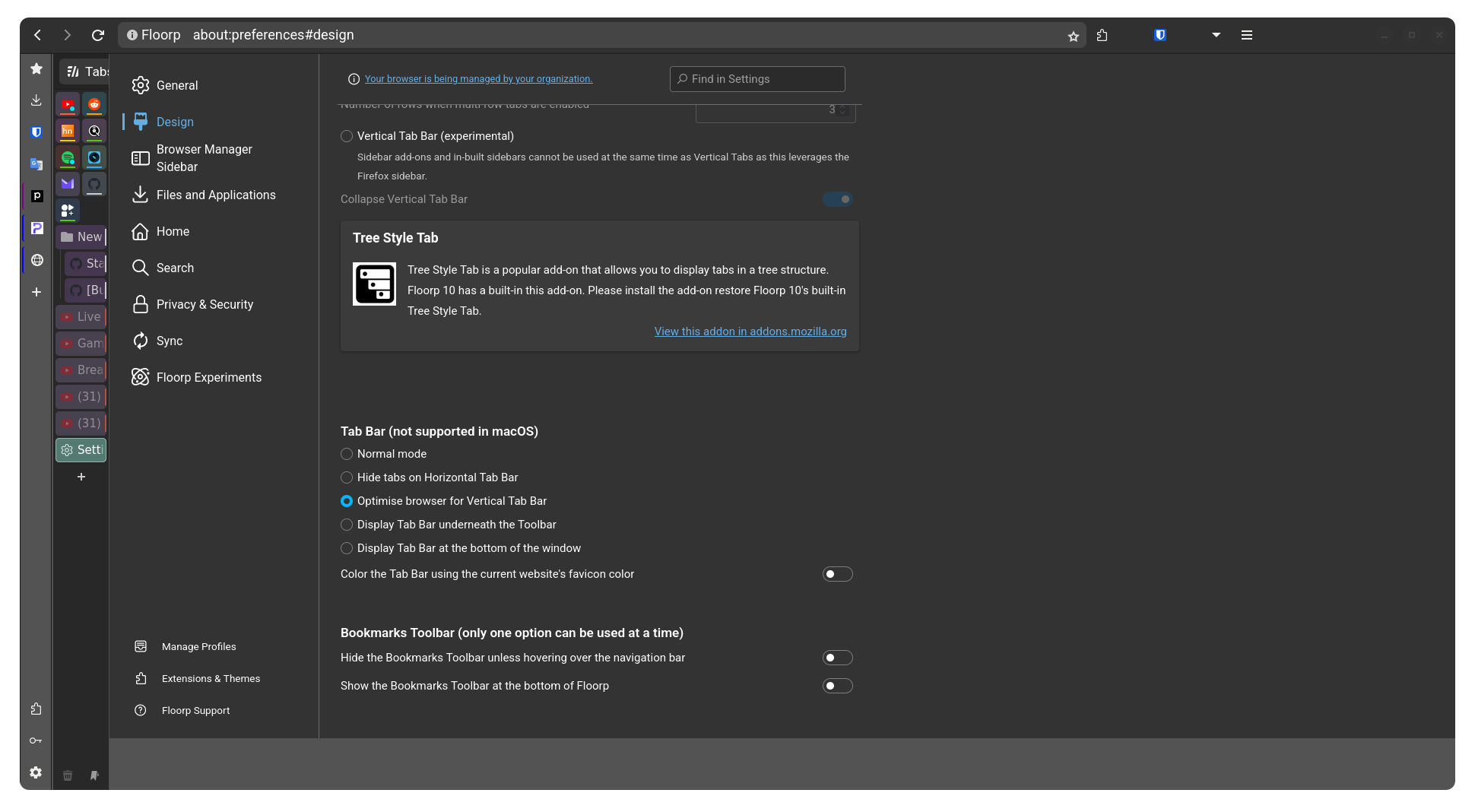Click the Find in Settings search field
The image size is (1475, 812).
(757, 78)
